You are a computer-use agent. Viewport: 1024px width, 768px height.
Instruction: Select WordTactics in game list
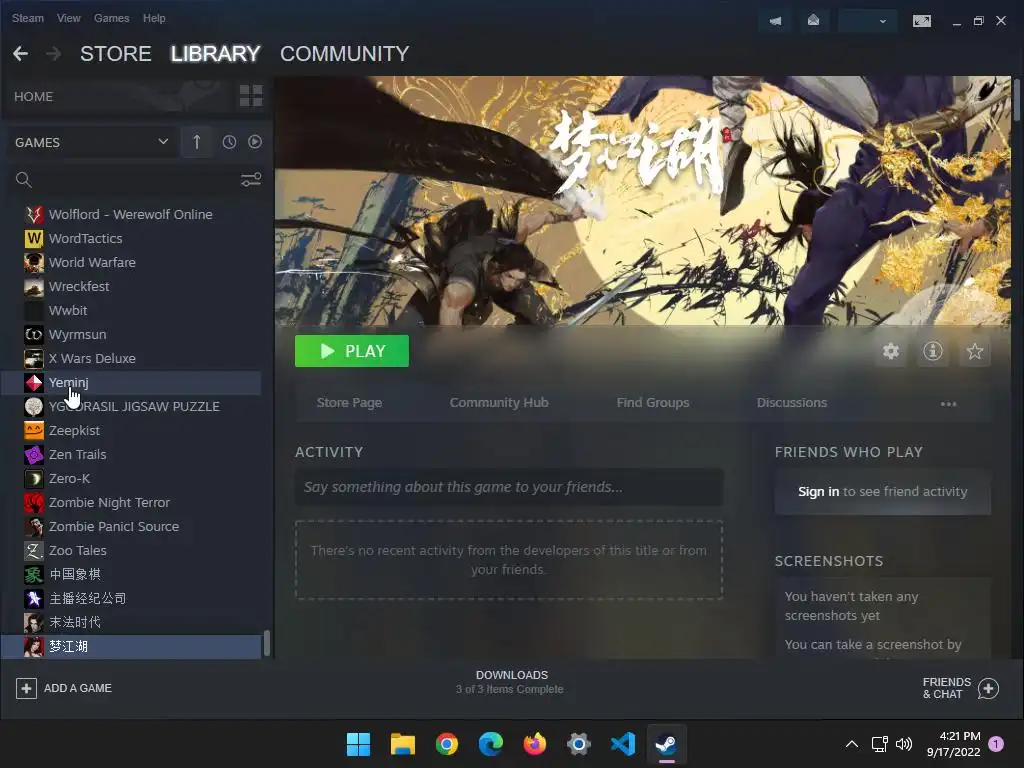[x=131, y=238]
